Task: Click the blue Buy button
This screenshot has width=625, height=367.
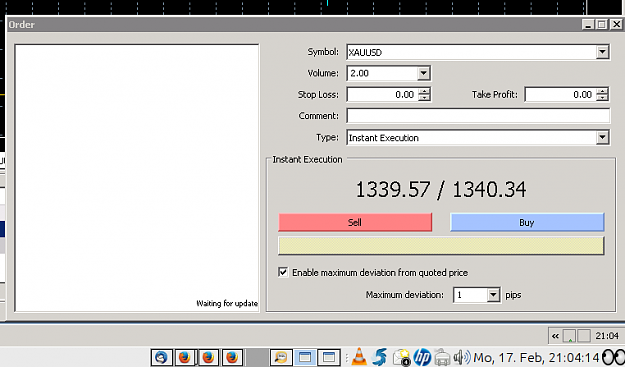Action: (x=527, y=222)
